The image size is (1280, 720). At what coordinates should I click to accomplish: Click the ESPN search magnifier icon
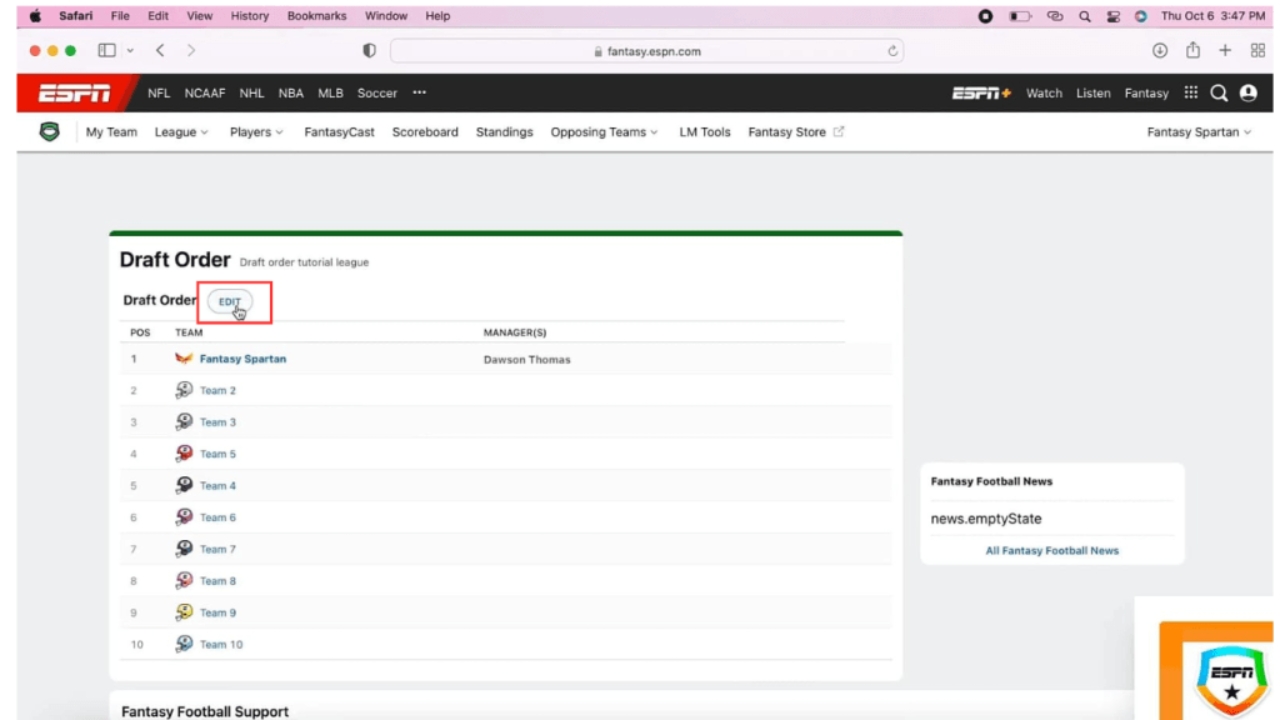coord(1219,93)
